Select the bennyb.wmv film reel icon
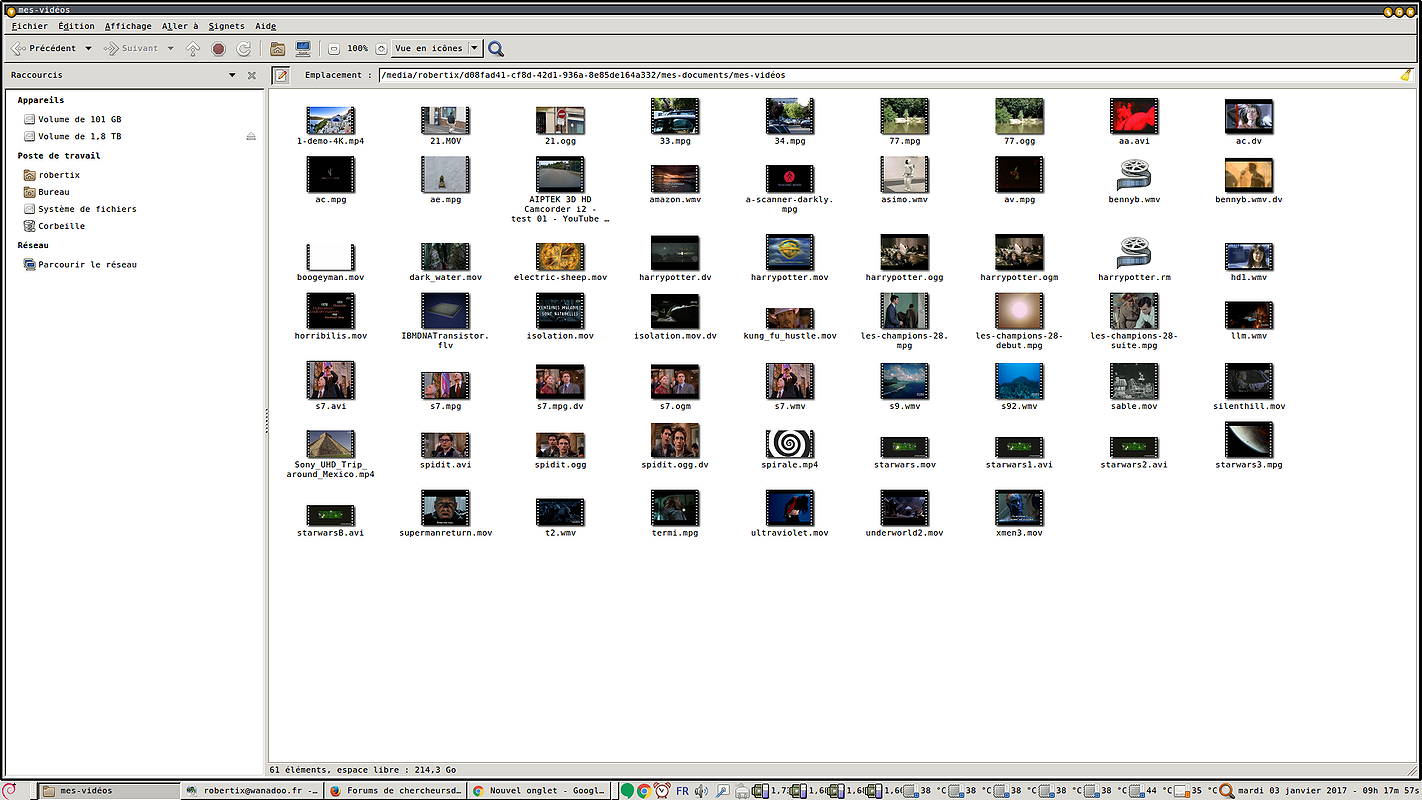Screen dimensions: 1422x800 (x=1134, y=175)
